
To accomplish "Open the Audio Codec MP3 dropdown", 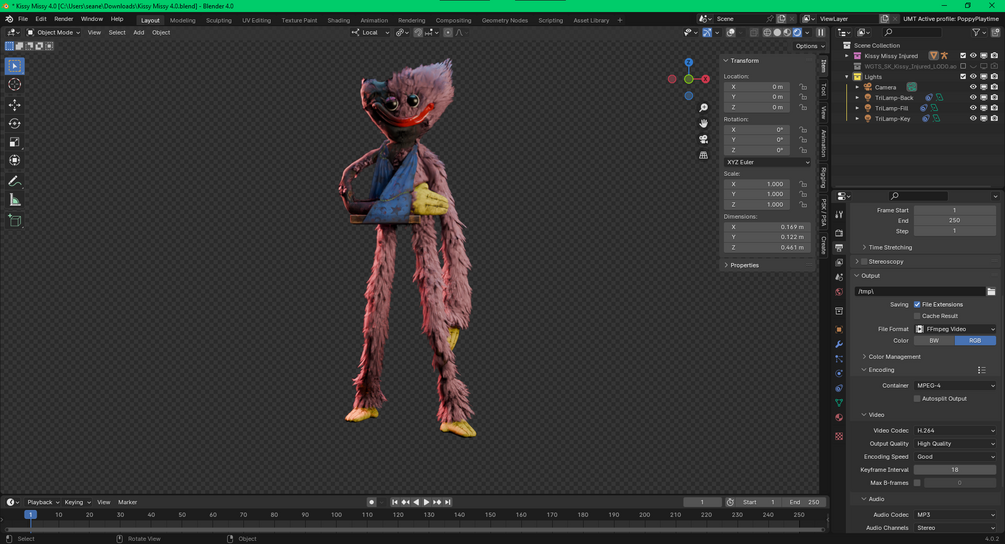I will click(955, 515).
